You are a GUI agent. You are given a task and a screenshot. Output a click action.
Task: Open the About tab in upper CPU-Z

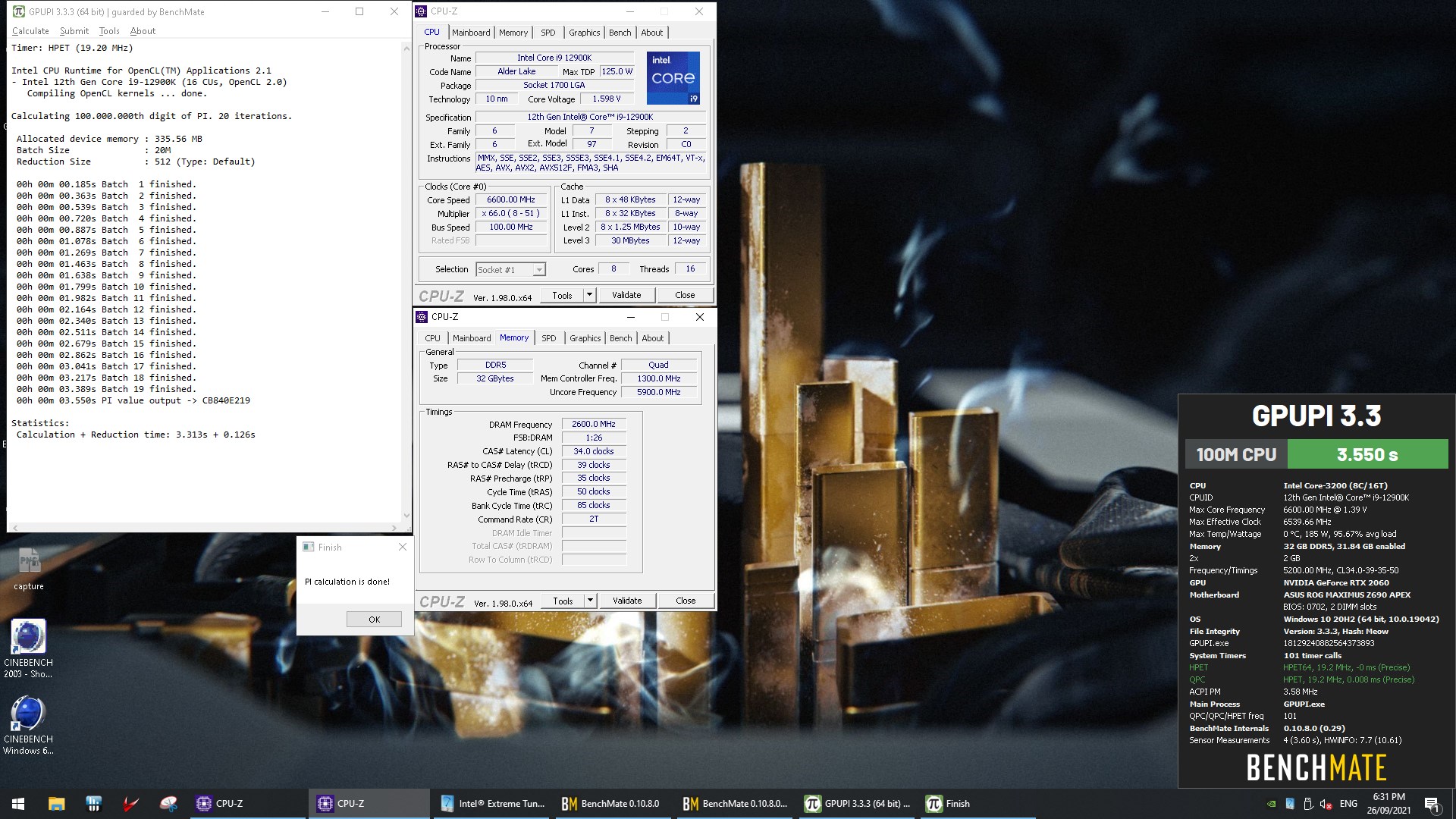tap(651, 33)
